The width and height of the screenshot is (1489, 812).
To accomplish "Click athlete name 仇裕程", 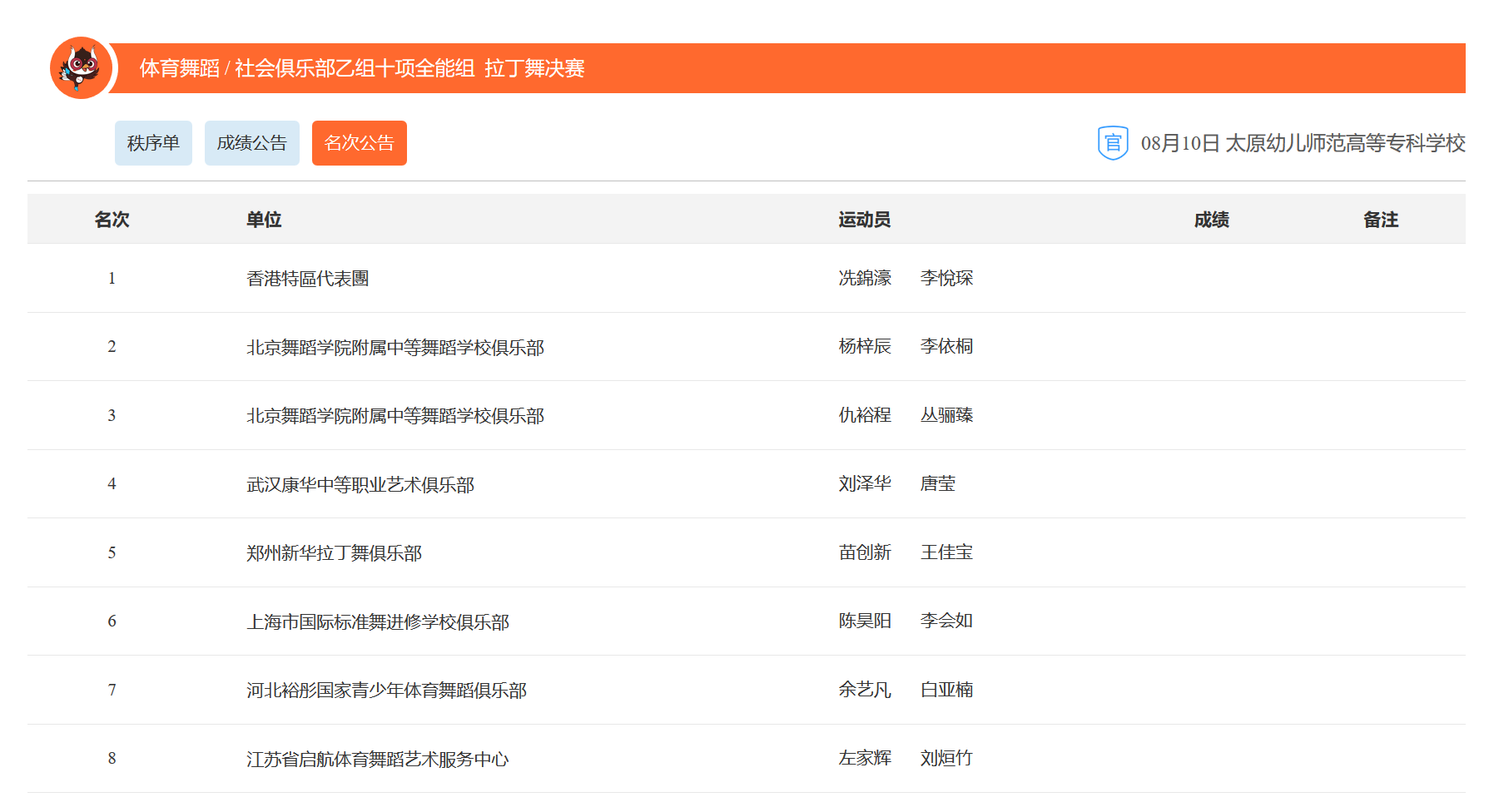I will tap(865, 415).
